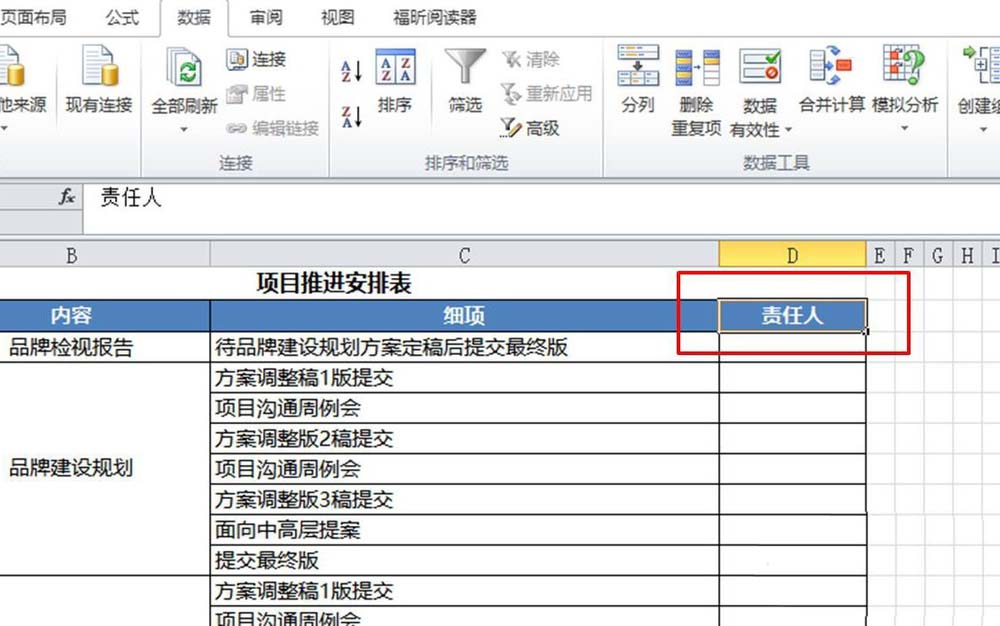Click 重新应用 to reapply the filter
Viewport: 1000px width, 626px height.
[x=547, y=94]
